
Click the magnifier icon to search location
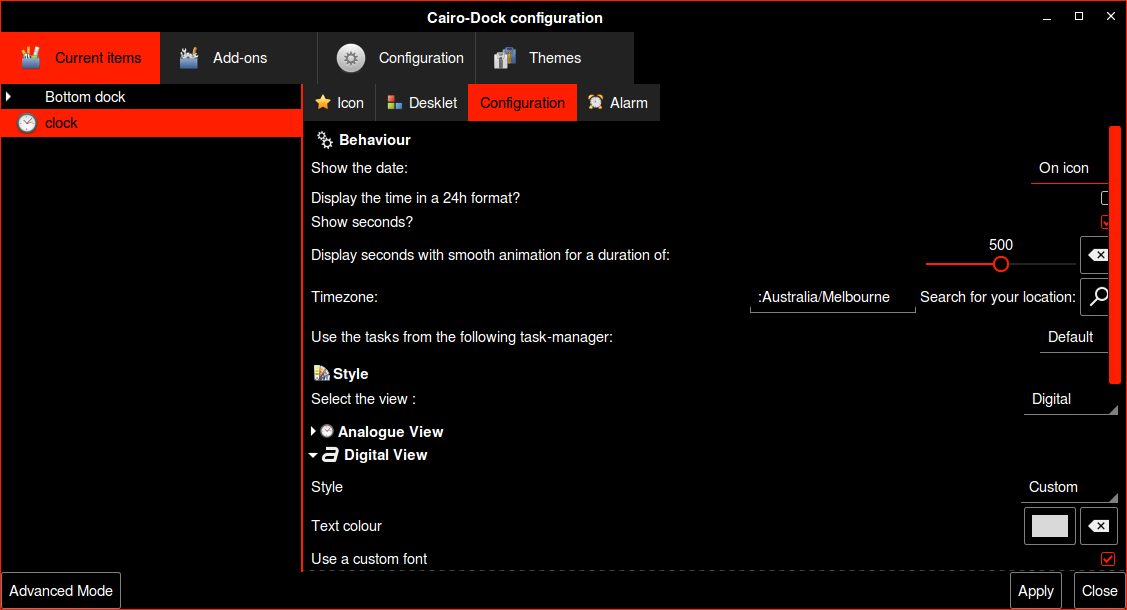tap(1098, 296)
